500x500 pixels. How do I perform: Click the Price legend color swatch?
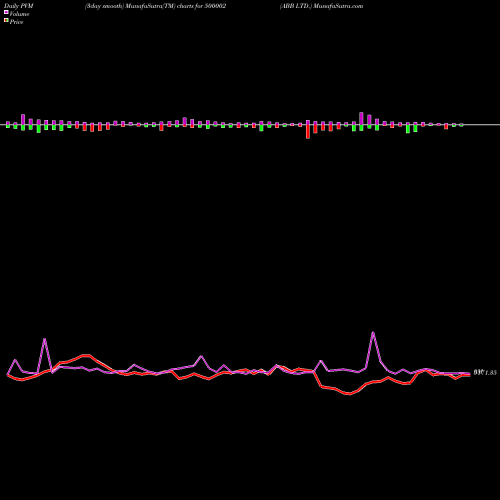pos(6,21)
